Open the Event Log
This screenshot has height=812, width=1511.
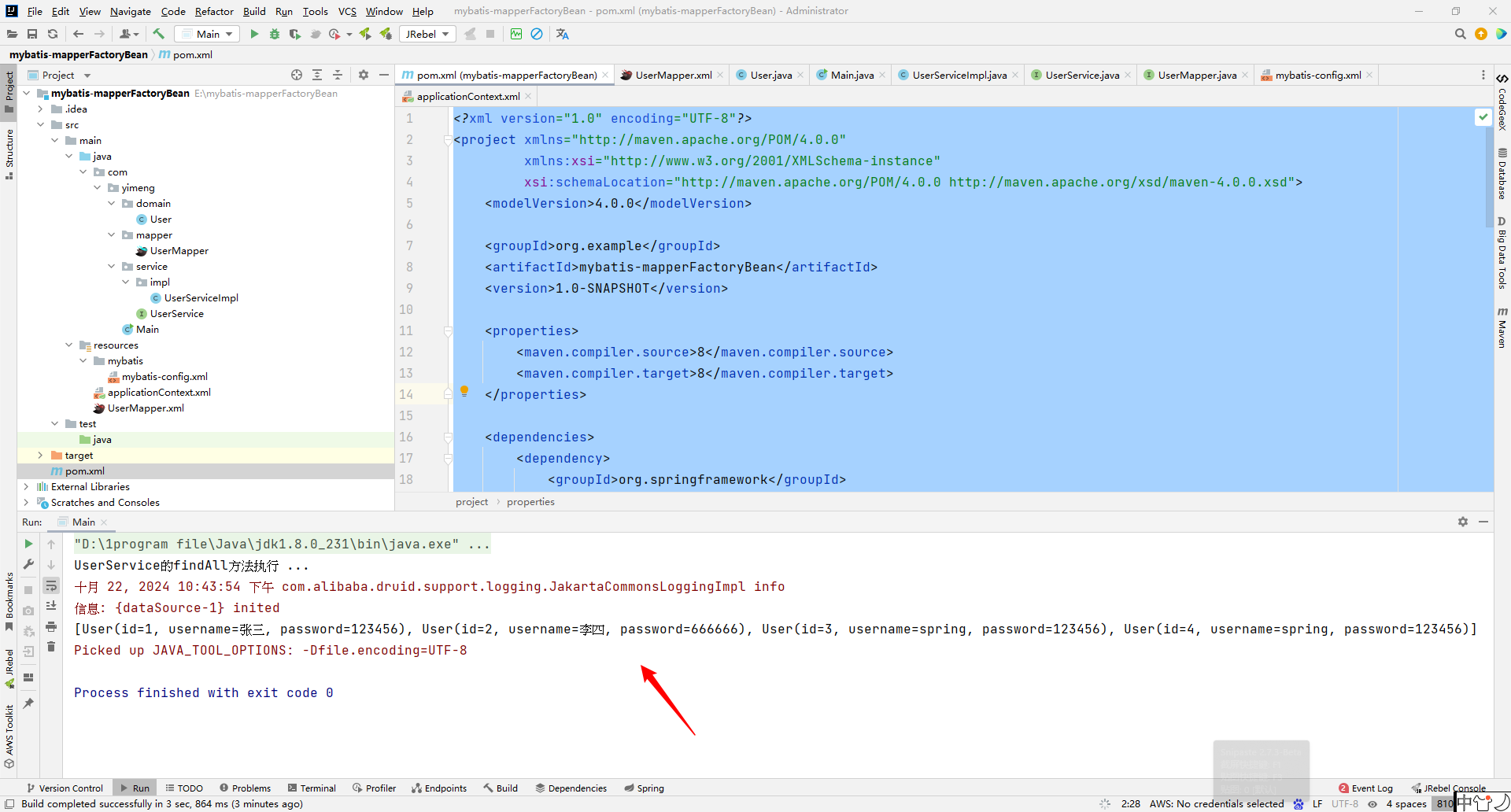tap(1365, 788)
